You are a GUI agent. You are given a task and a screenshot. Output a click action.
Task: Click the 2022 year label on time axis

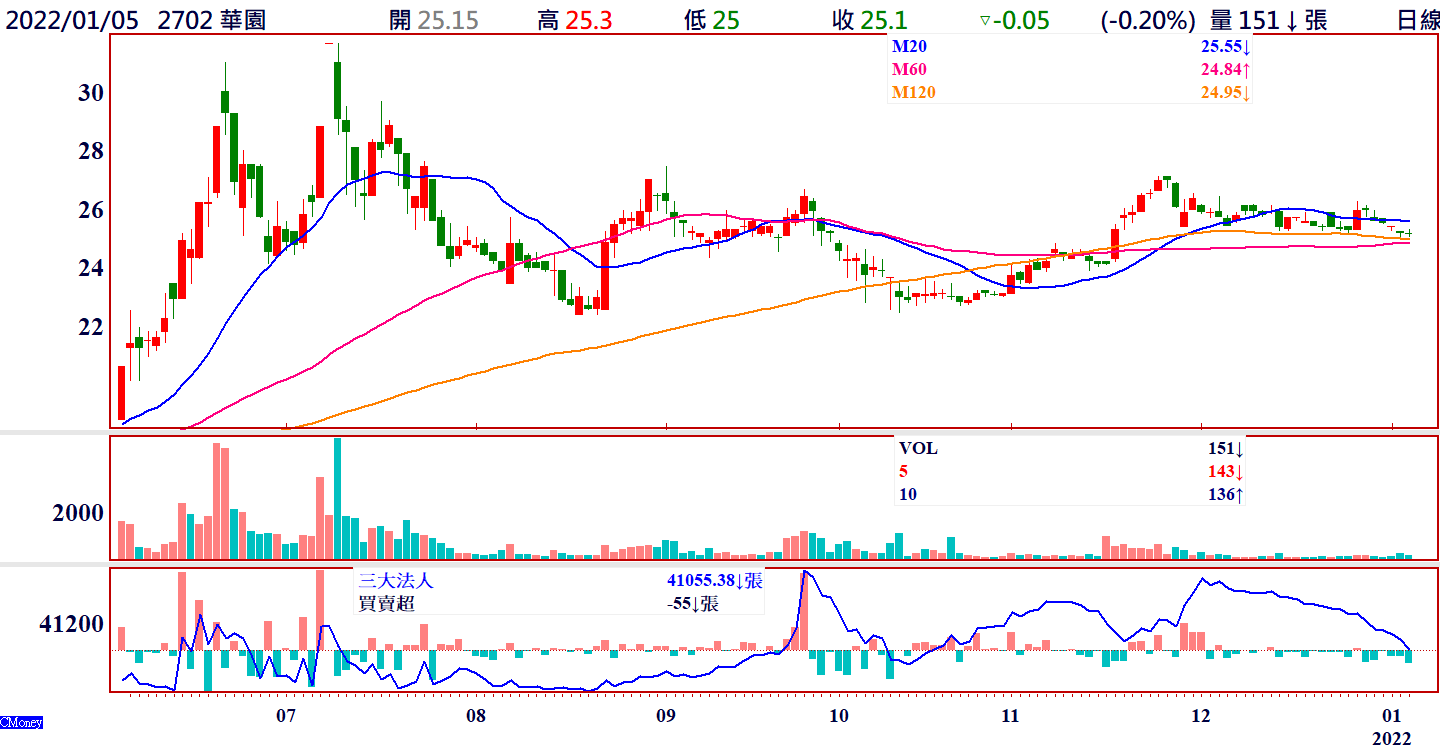[x=1391, y=738]
